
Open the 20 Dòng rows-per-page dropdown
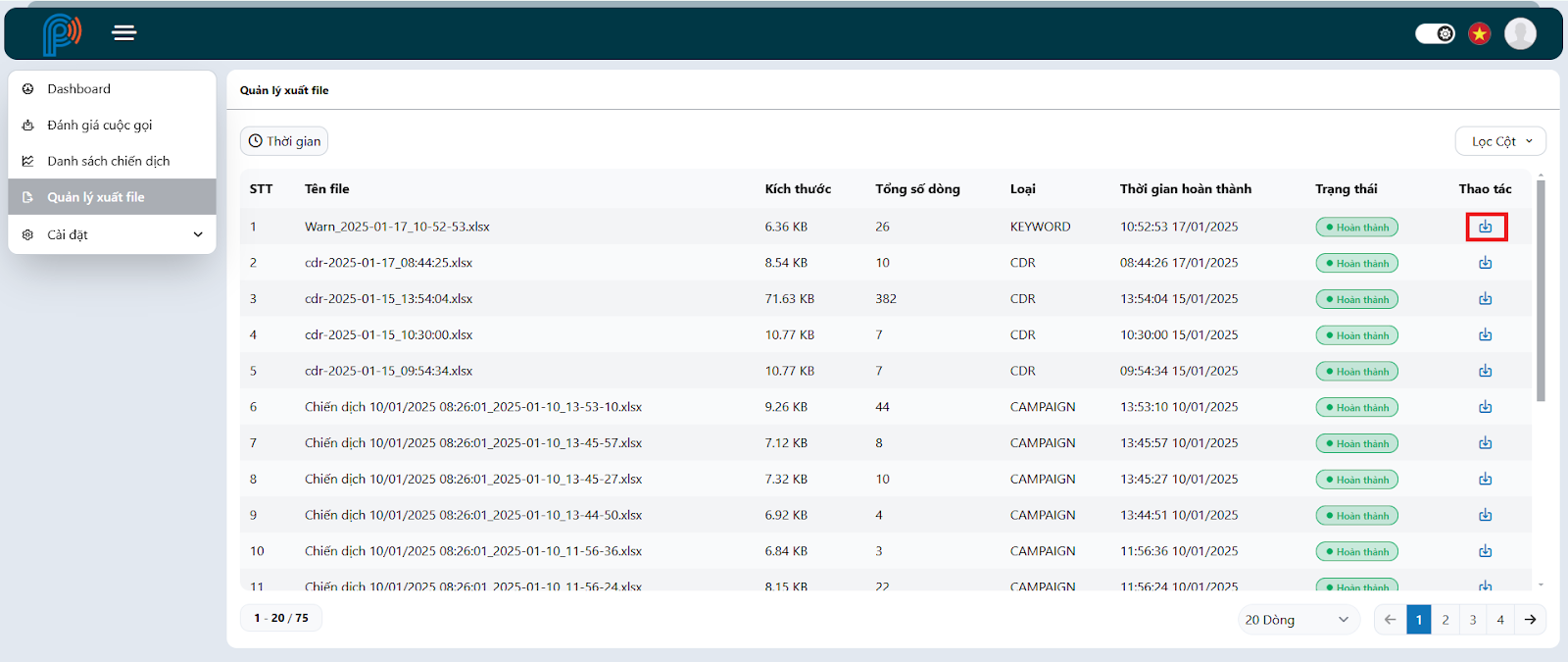tap(1298, 620)
